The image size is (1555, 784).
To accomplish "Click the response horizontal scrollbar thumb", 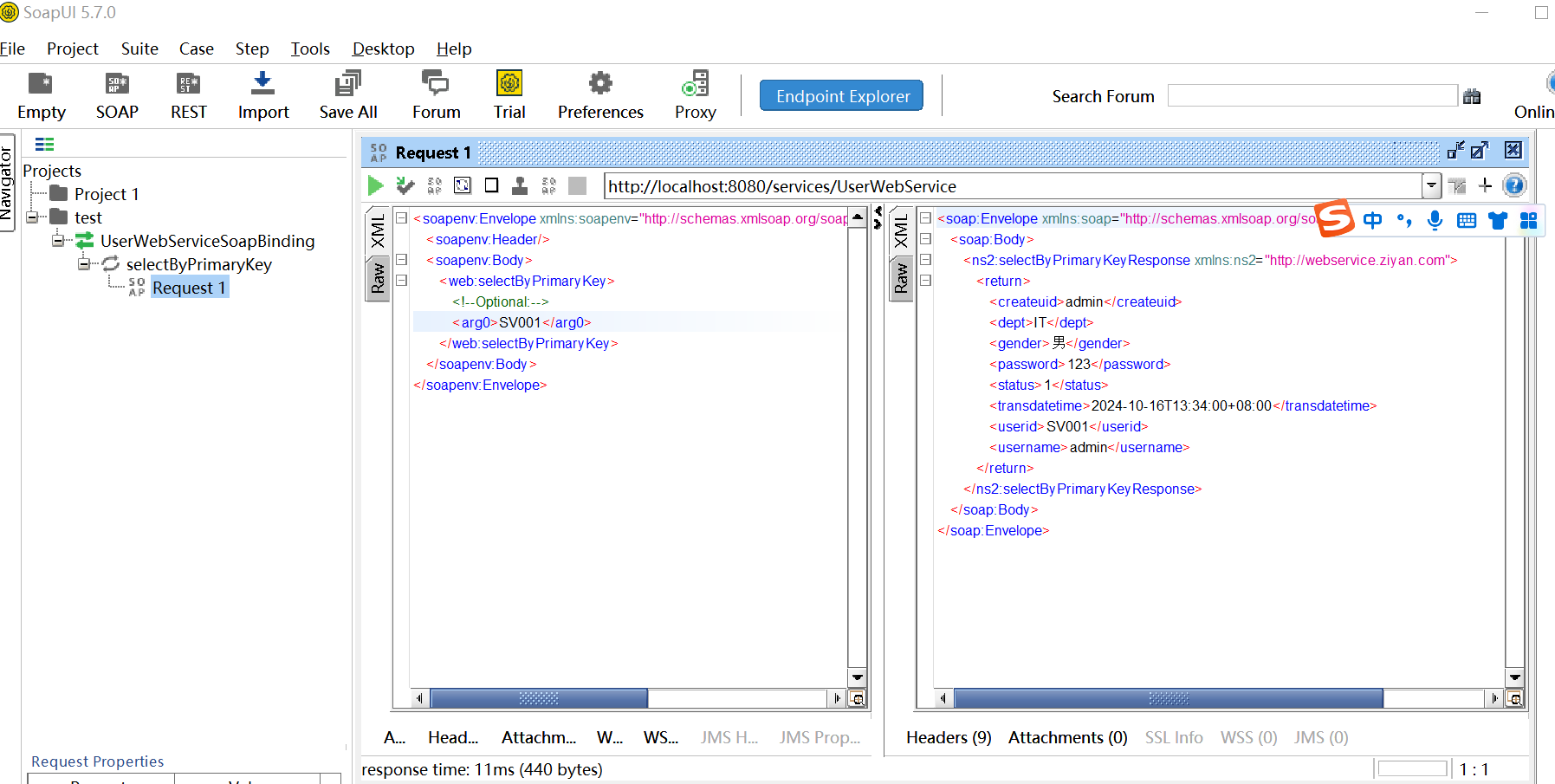I will click(x=1169, y=698).
